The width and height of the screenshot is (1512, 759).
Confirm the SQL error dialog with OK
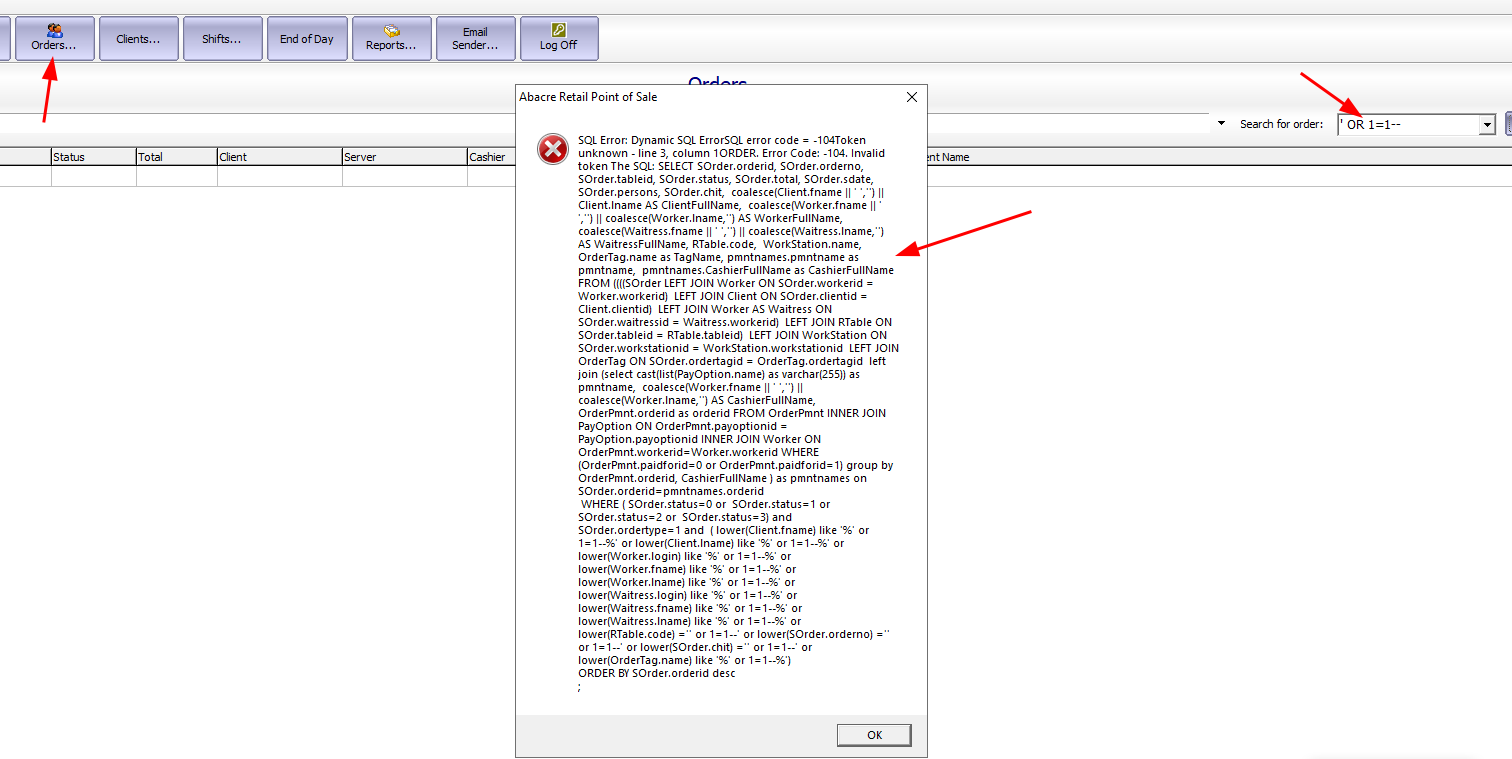[x=874, y=735]
